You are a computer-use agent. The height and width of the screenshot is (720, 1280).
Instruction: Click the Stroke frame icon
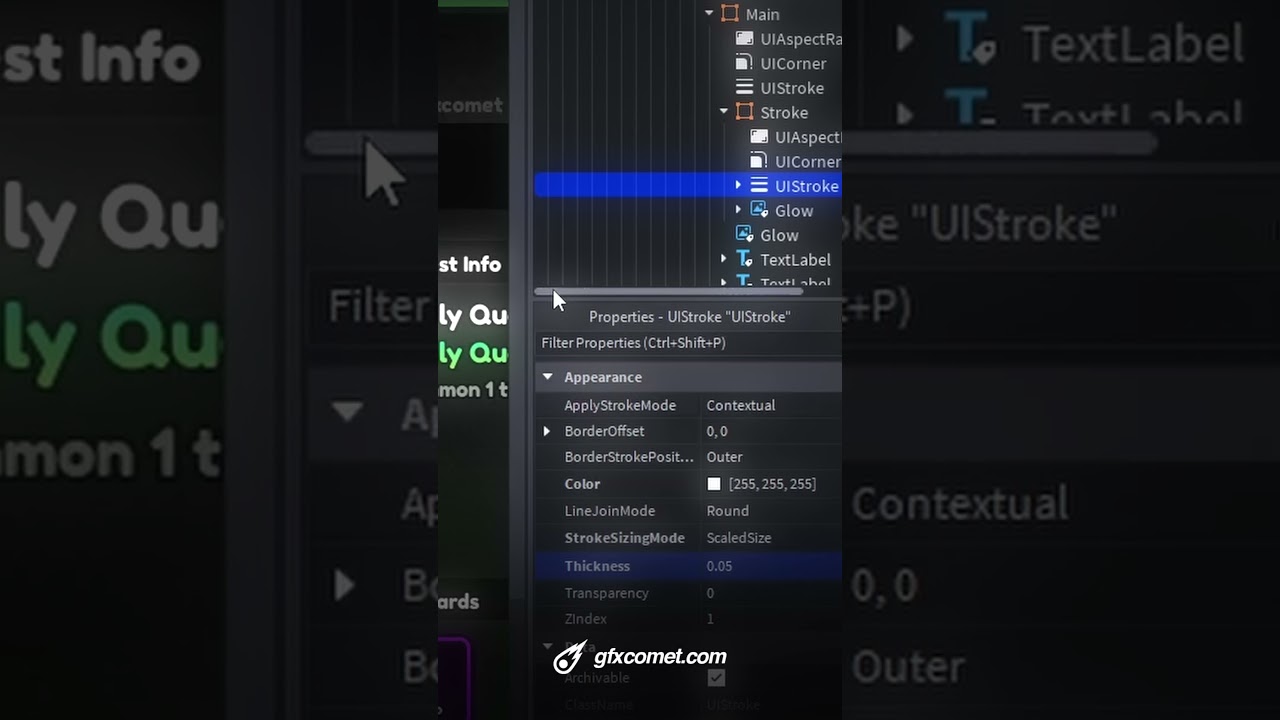click(745, 112)
